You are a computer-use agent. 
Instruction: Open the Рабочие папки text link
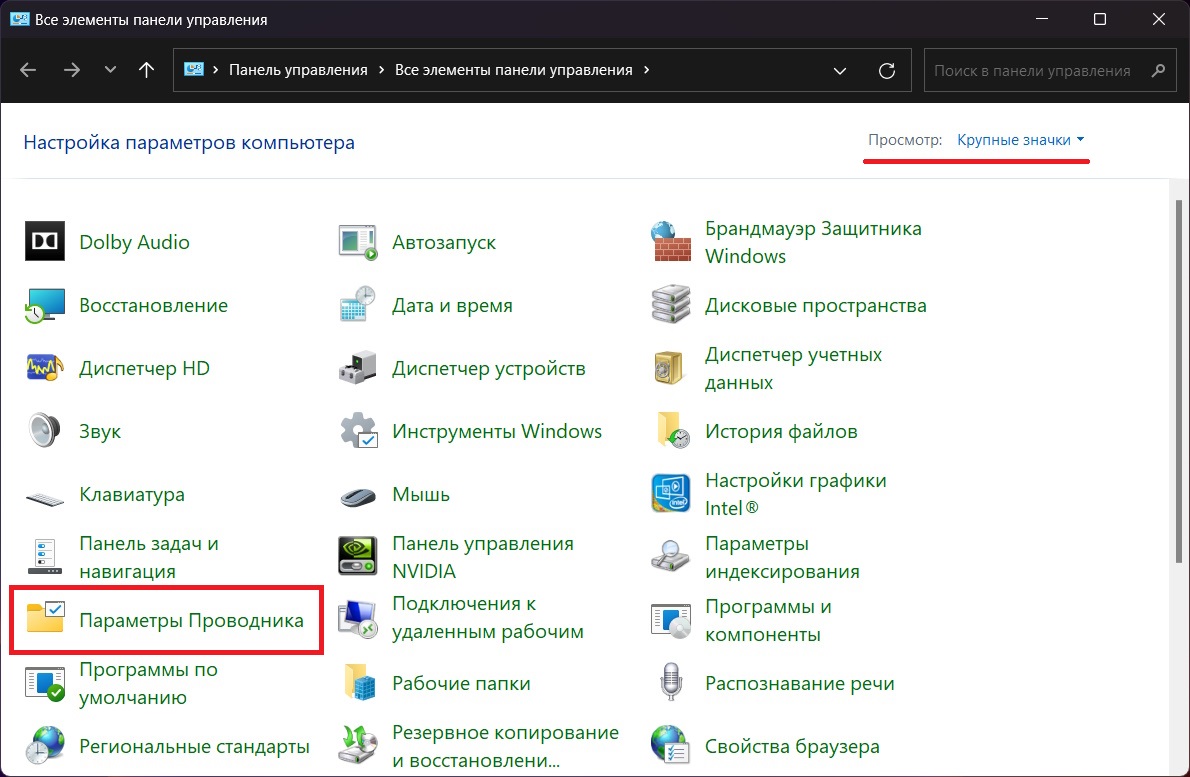[x=461, y=683]
